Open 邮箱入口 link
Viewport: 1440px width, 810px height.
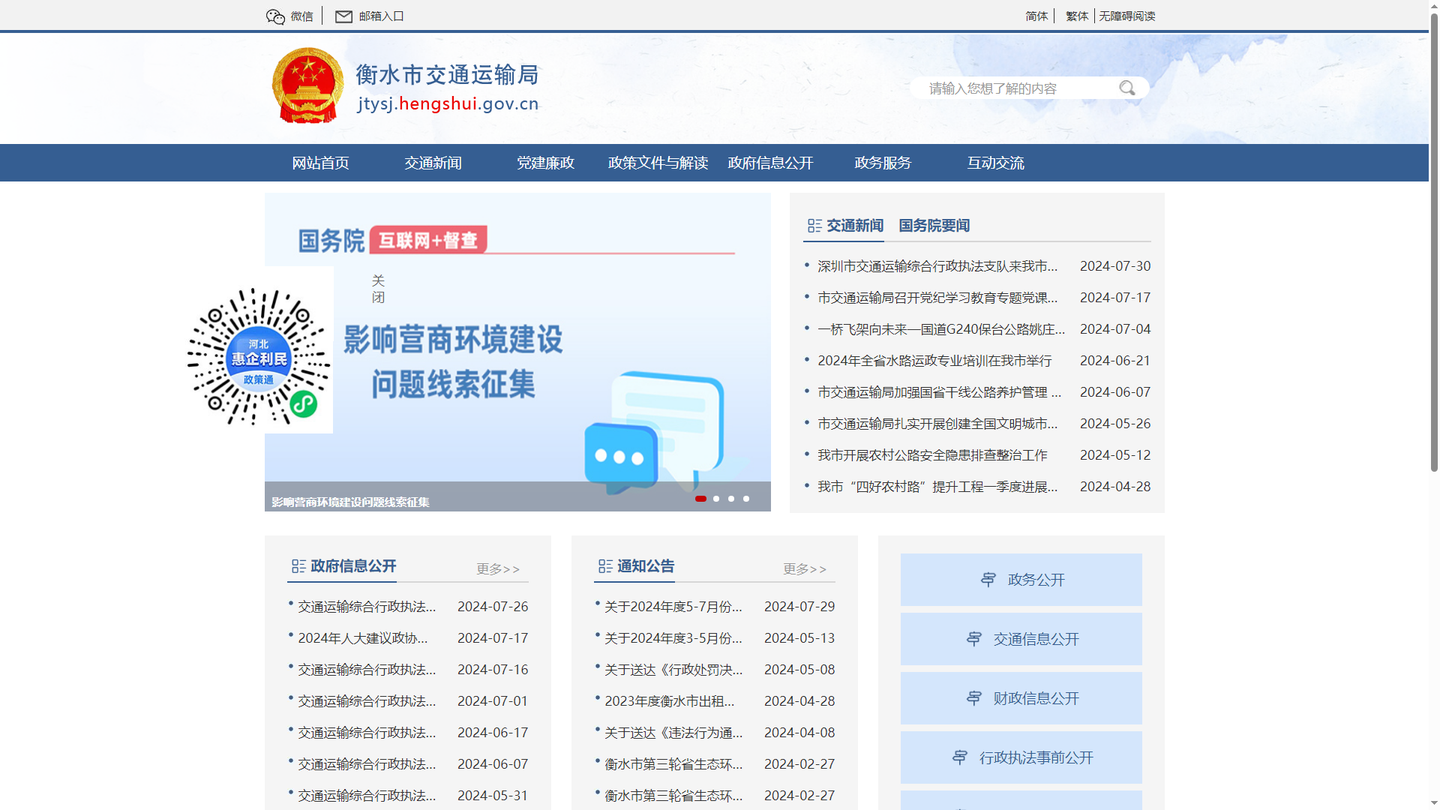pyautogui.click(x=381, y=16)
